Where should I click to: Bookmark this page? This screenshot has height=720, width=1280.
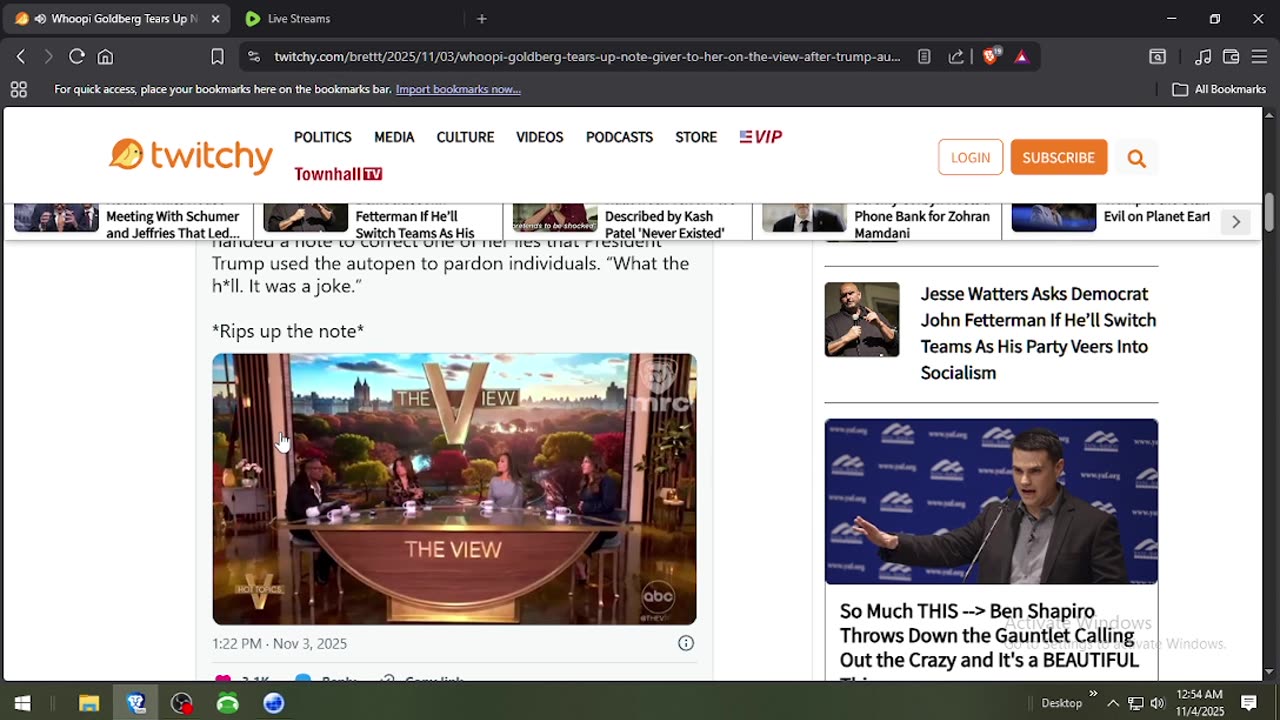coord(217,57)
